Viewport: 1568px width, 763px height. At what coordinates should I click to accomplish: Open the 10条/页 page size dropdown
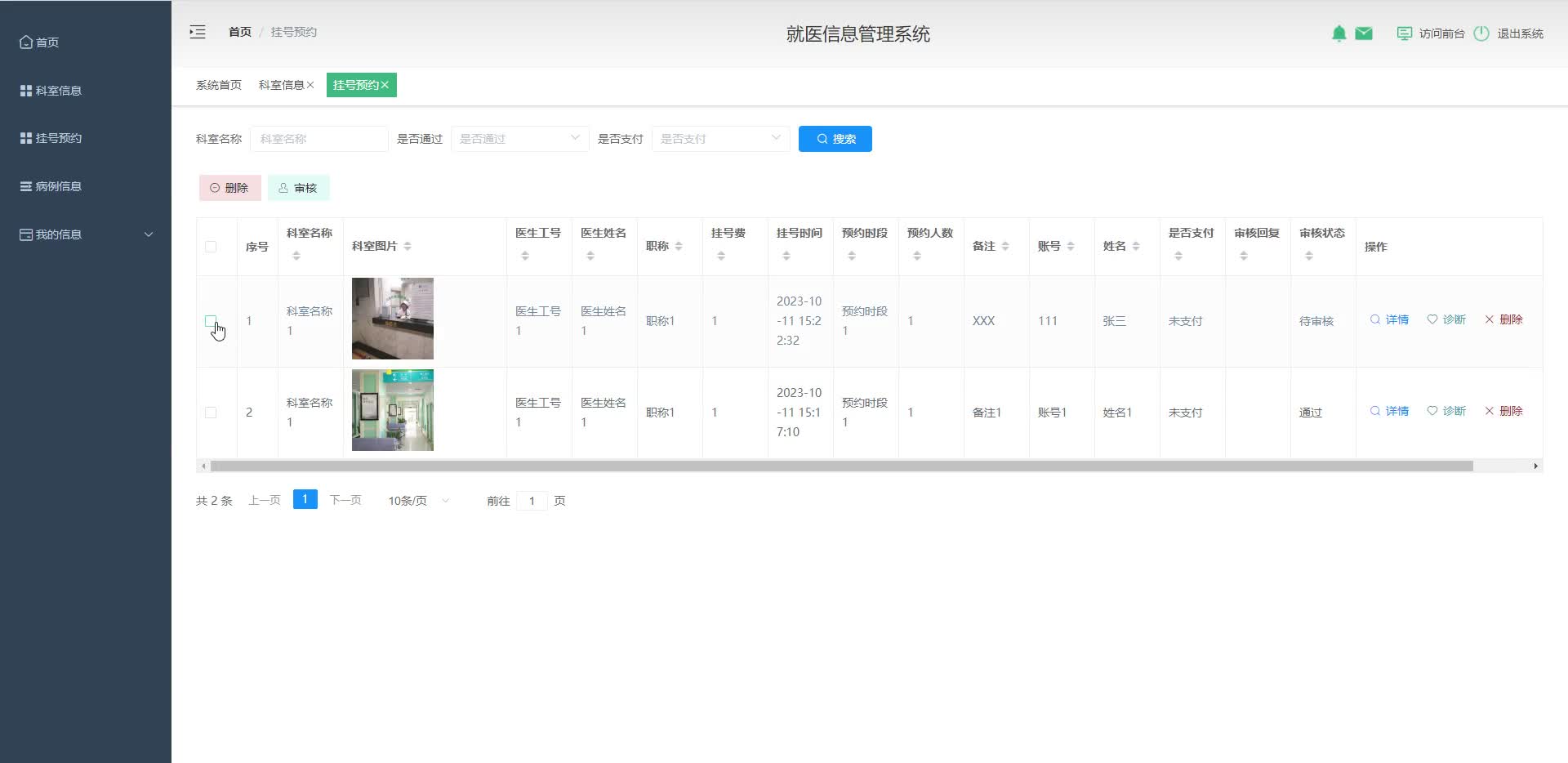(418, 501)
